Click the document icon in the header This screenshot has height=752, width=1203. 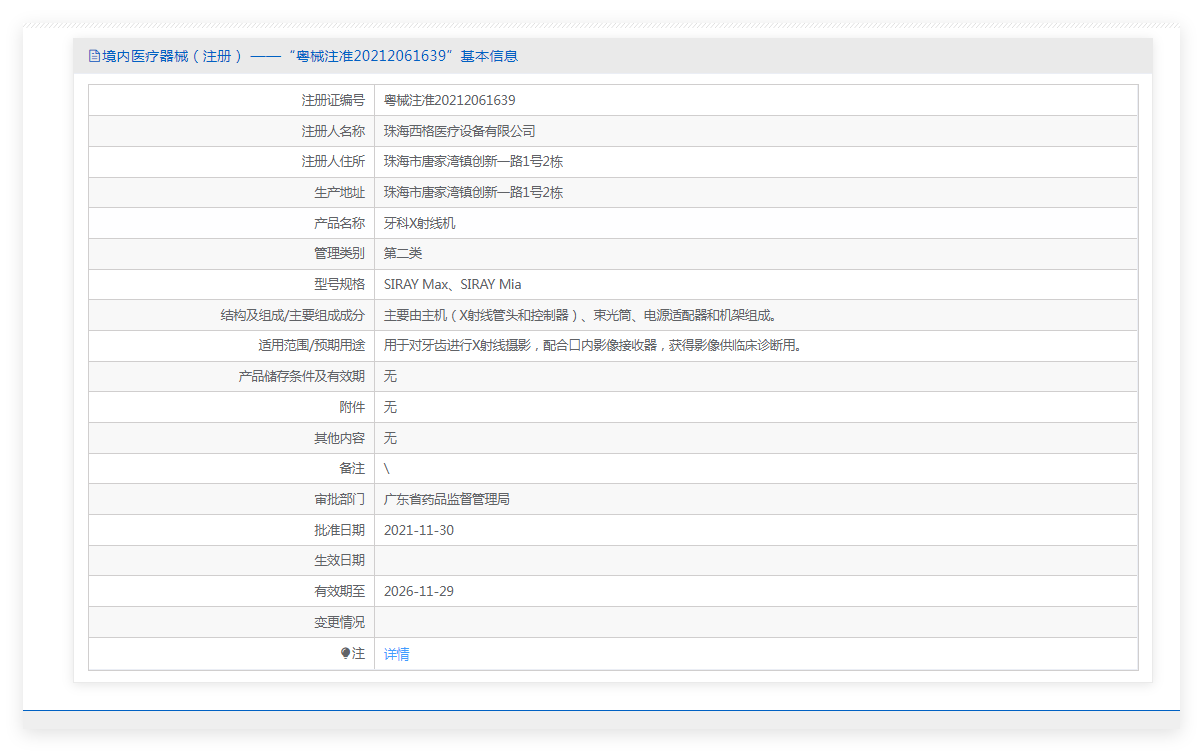(94, 56)
